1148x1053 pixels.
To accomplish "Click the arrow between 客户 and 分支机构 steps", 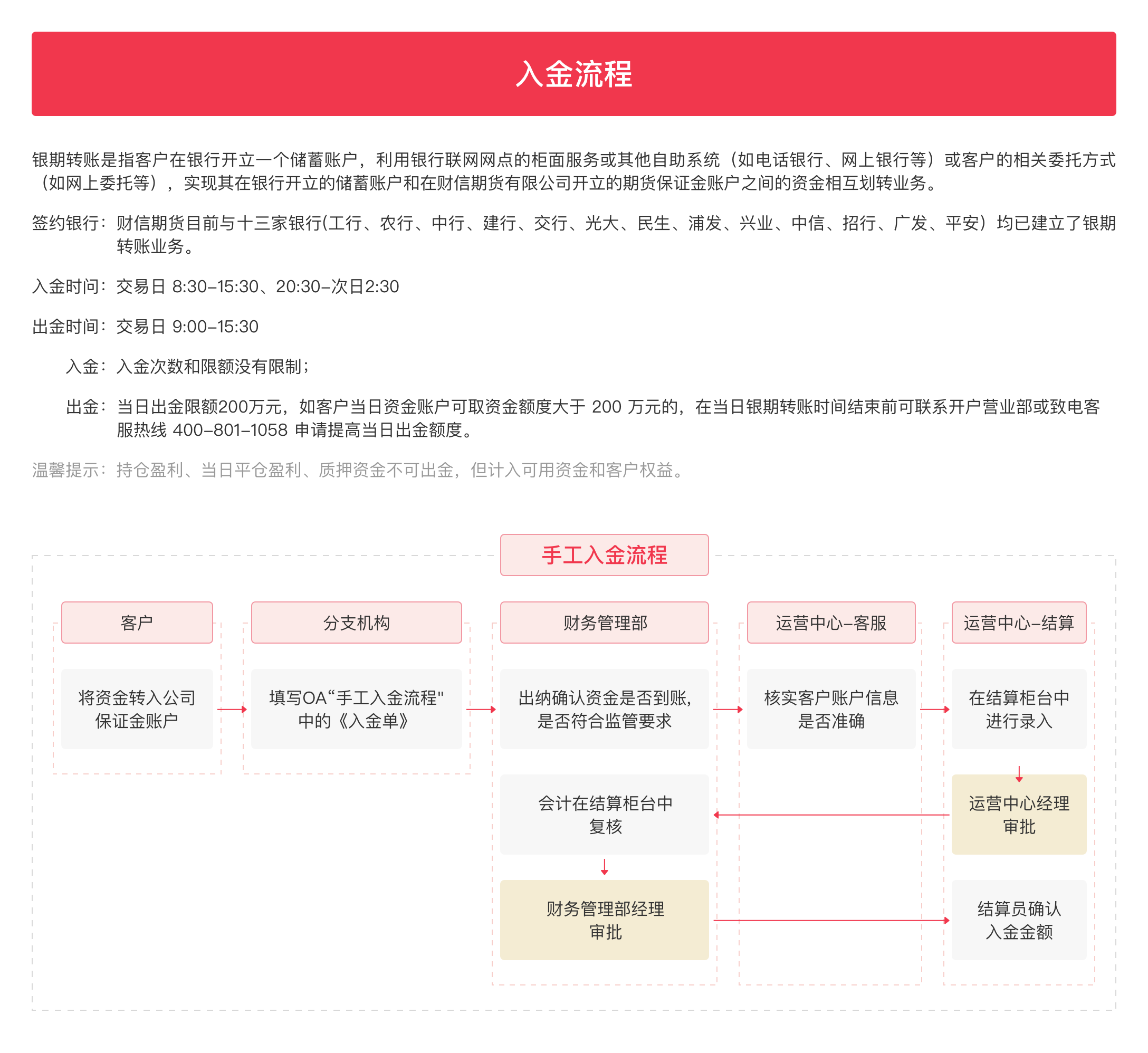I will (232, 710).
